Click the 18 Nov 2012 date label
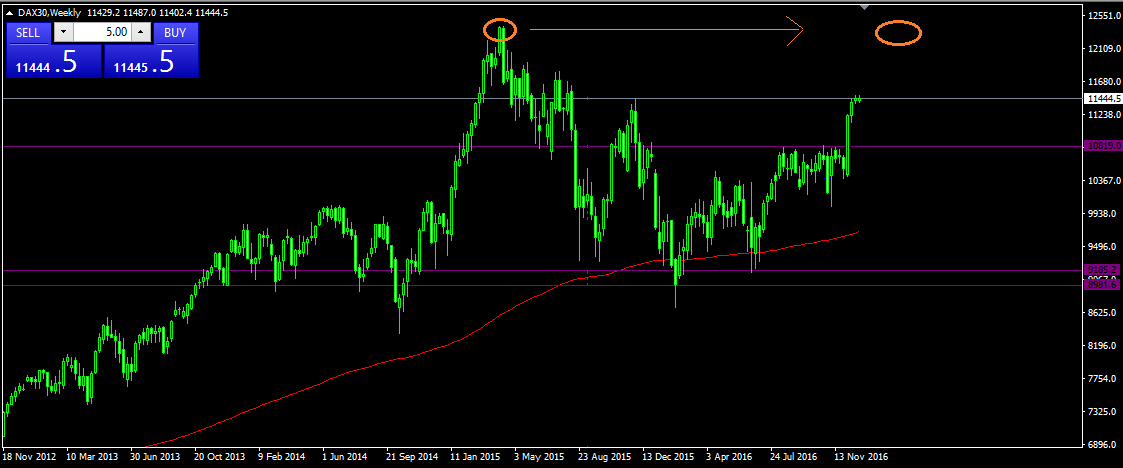Screen dimensions: 1123x468 click(x=28, y=456)
